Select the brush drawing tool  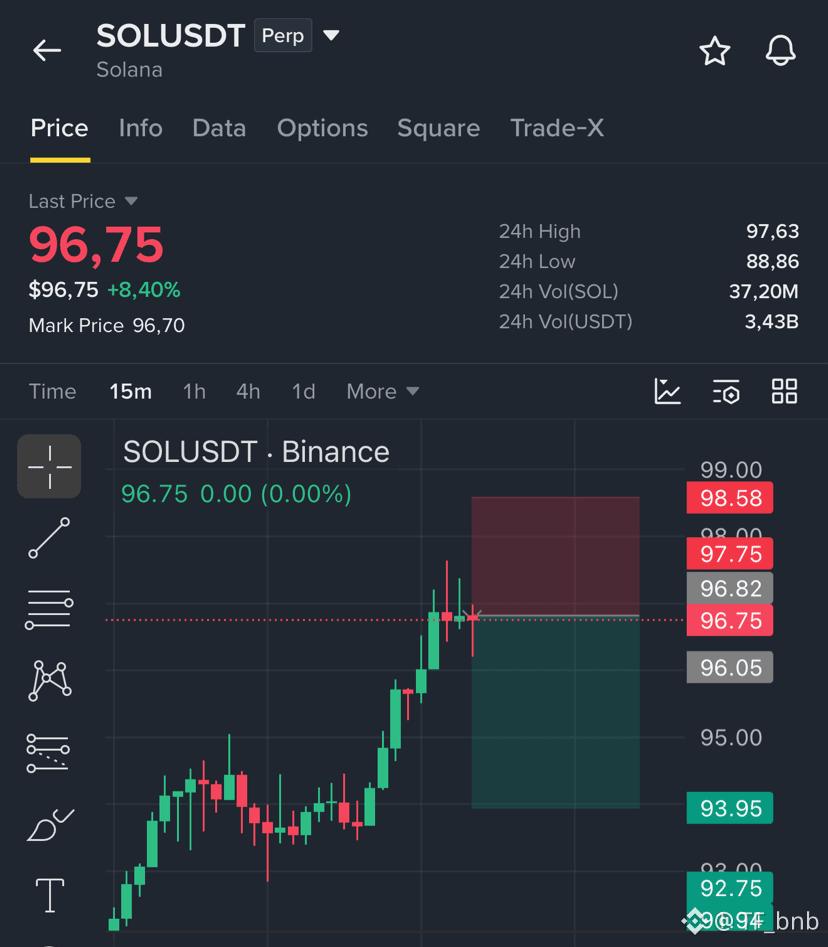pos(50,825)
